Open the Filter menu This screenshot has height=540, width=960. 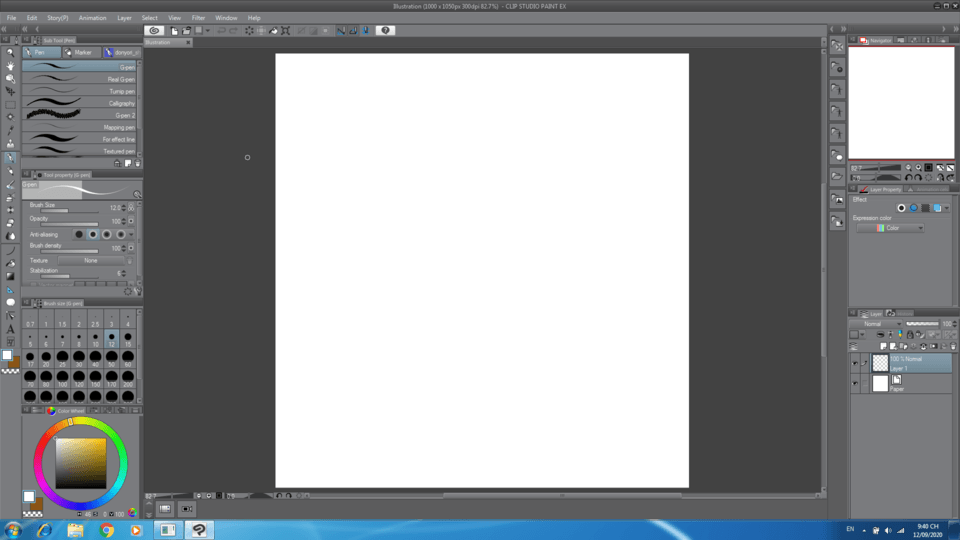pos(198,18)
